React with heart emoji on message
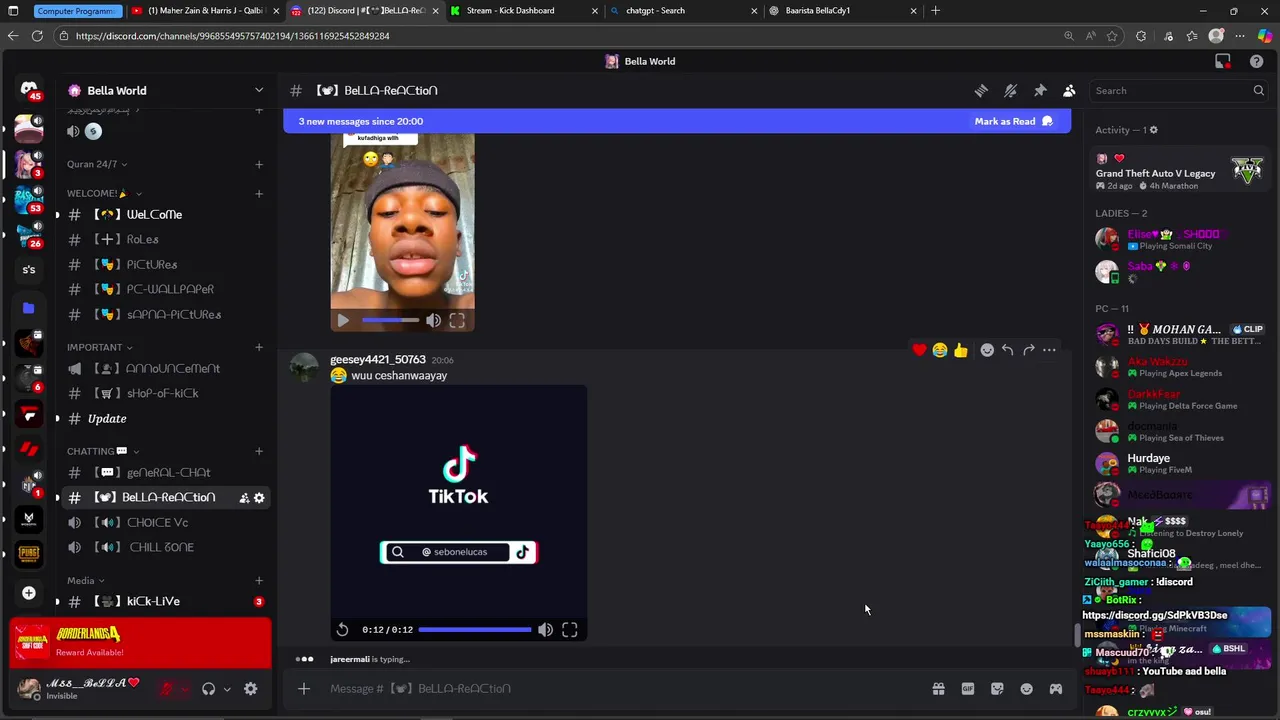 pos(919,350)
